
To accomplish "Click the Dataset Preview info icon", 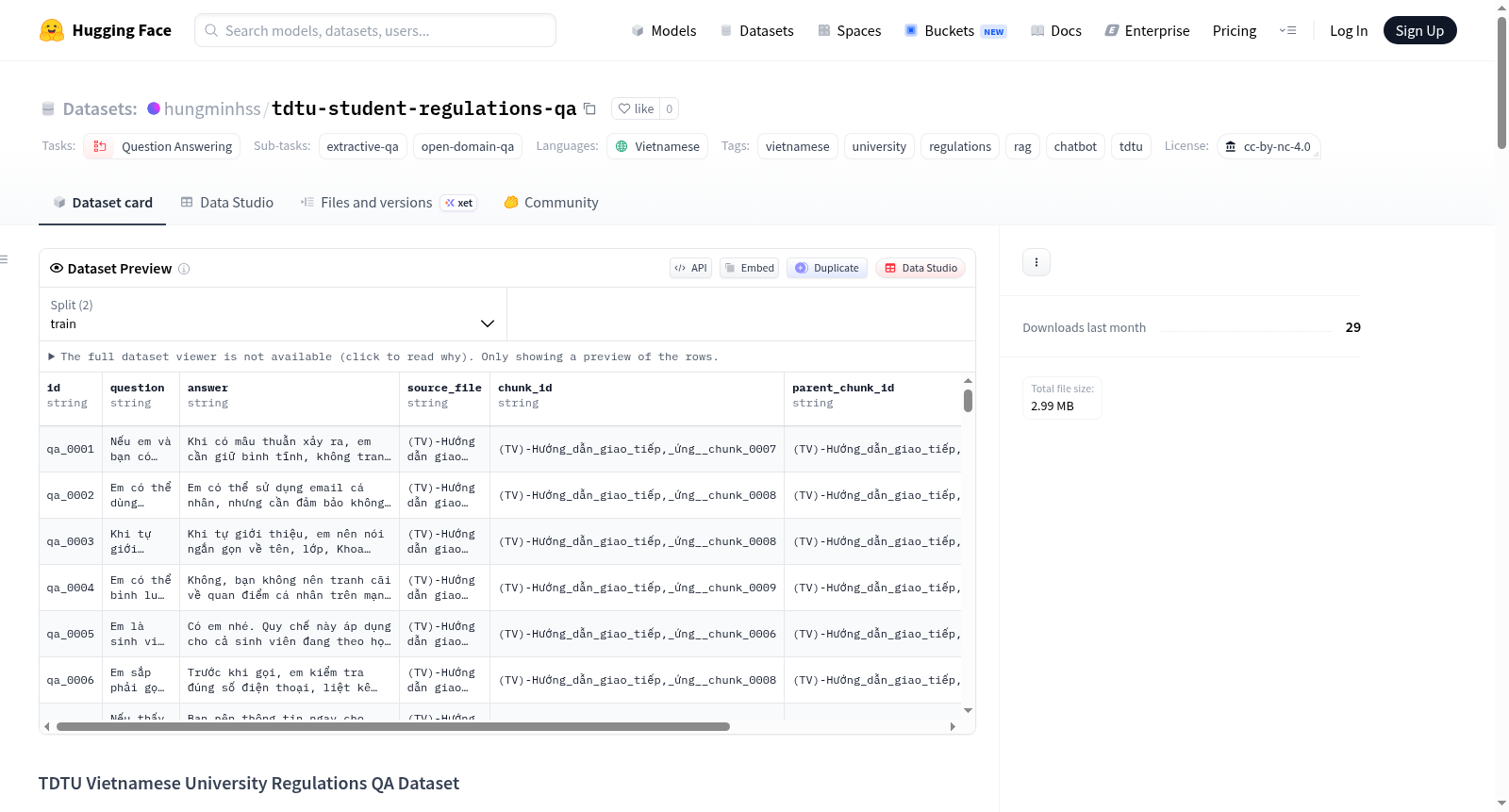I will click(x=184, y=269).
